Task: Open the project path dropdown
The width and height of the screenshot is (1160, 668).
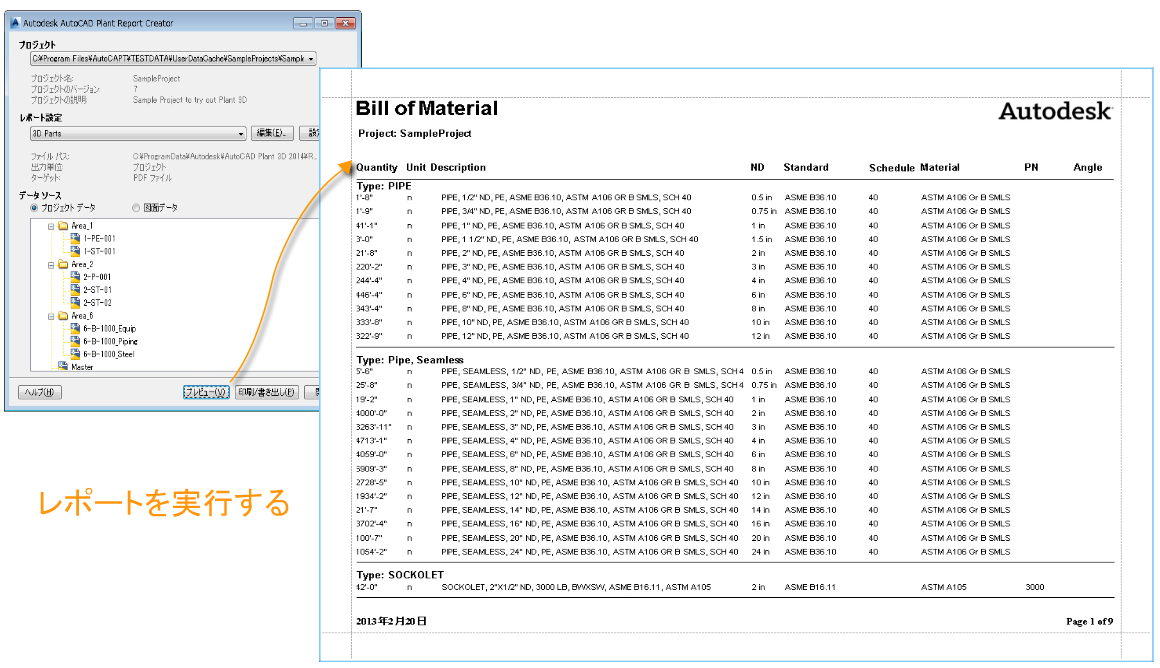Action: pos(311,58)
